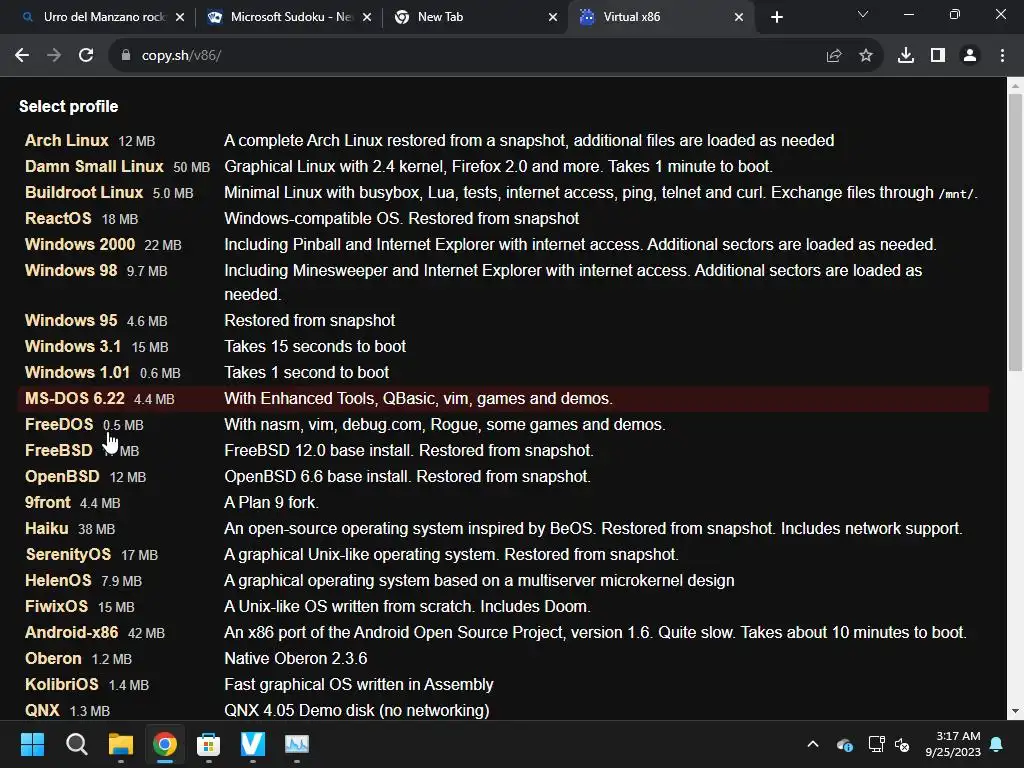Image resolution: width=1024 pixels, height=768 pixels.
Task: Click the share page icon in address bar
Action: (x=834, y=56)
